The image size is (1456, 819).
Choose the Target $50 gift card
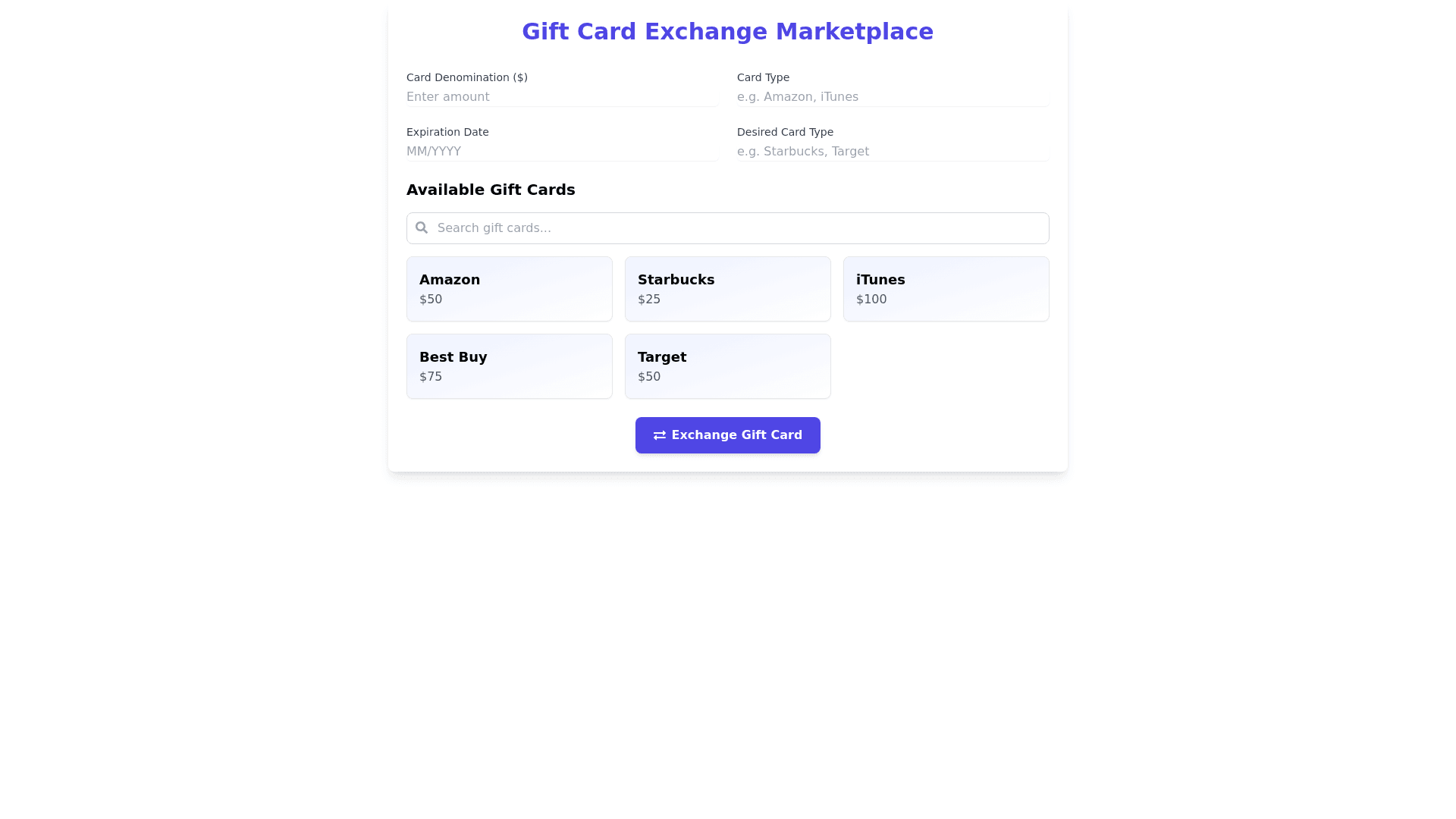click(x=727, y=366)
